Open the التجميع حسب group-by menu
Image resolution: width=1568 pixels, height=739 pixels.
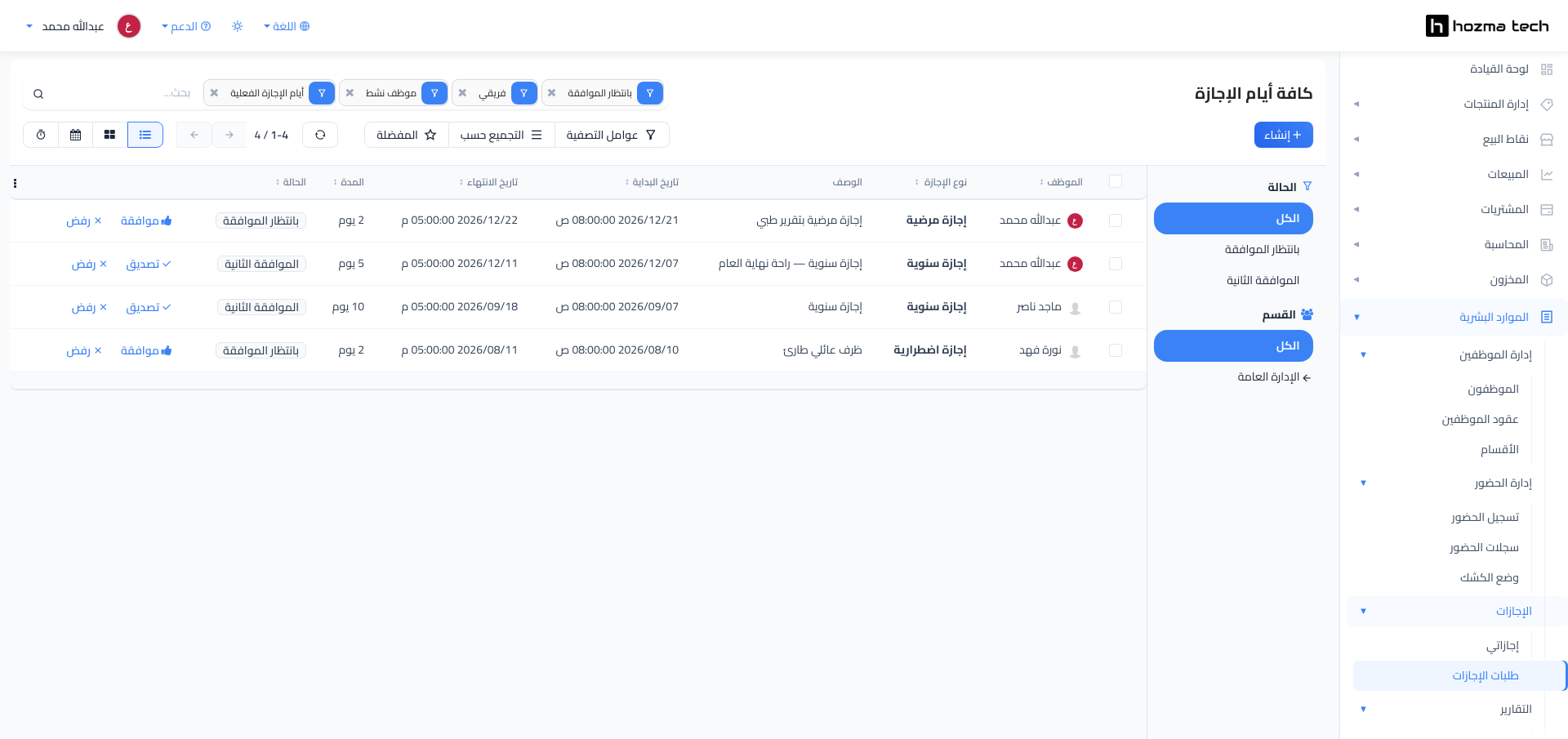pos(501,135)
